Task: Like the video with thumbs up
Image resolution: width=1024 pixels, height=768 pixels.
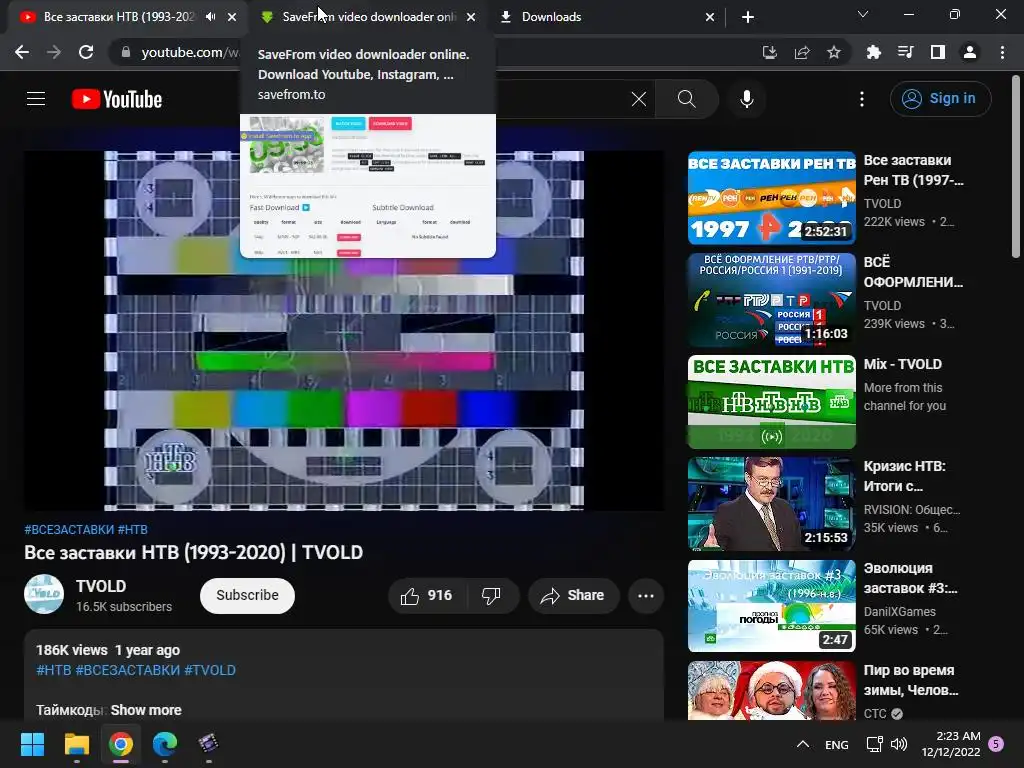Action: coord(427,596)
